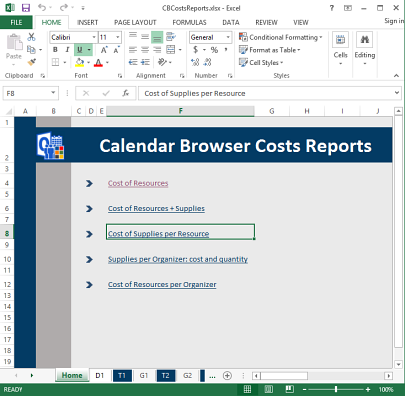405x396 pixels.
Task: Cut selection with the scissors icon
Action: pos(31,37)
